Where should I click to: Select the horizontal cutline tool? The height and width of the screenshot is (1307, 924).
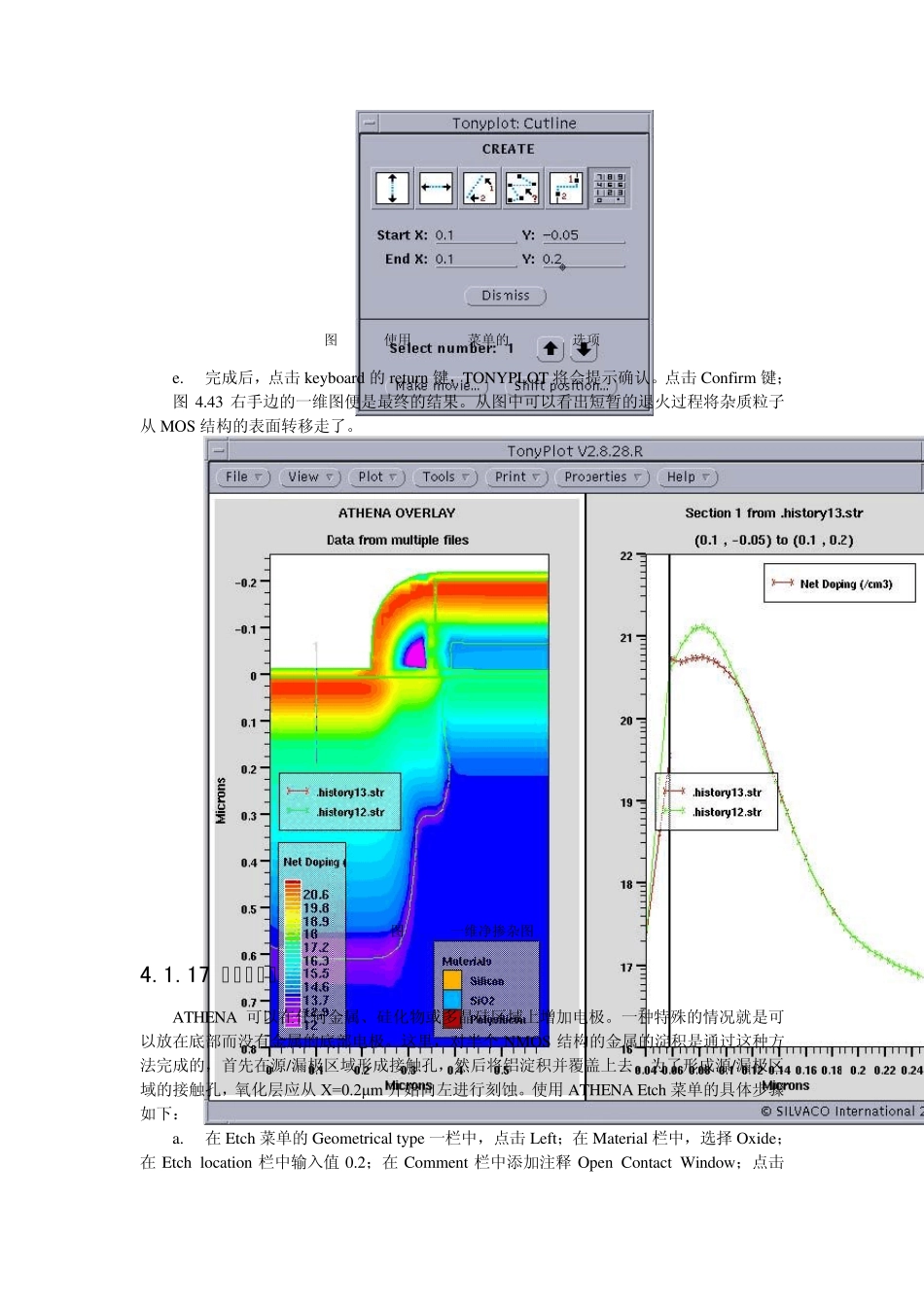coord(436,188)
